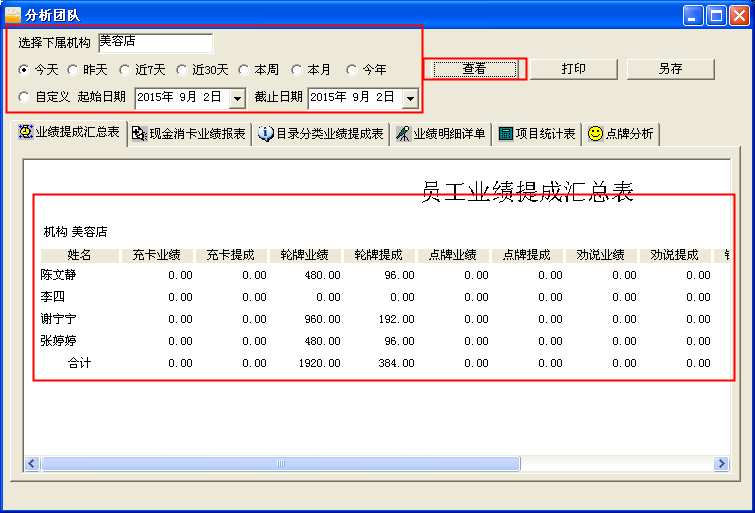Enable the 自定义 custom date option
Image resolution: width=755 pixels, height=513 pixels.
pos(24,97)
